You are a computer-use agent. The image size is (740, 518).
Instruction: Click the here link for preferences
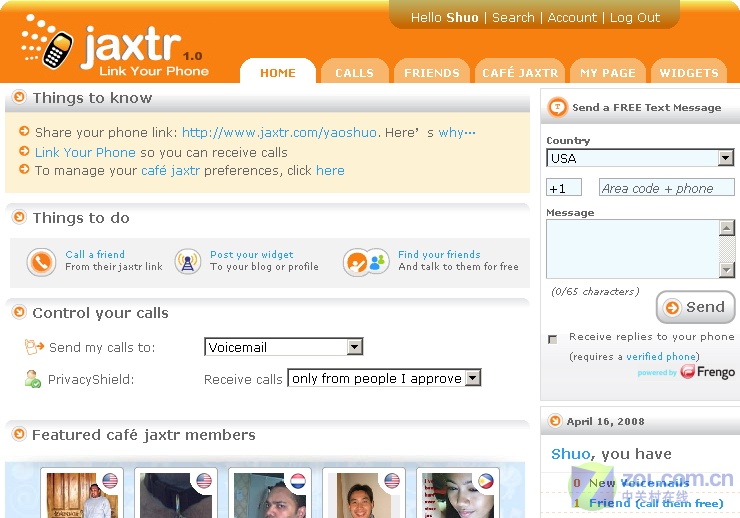(330, 170)
